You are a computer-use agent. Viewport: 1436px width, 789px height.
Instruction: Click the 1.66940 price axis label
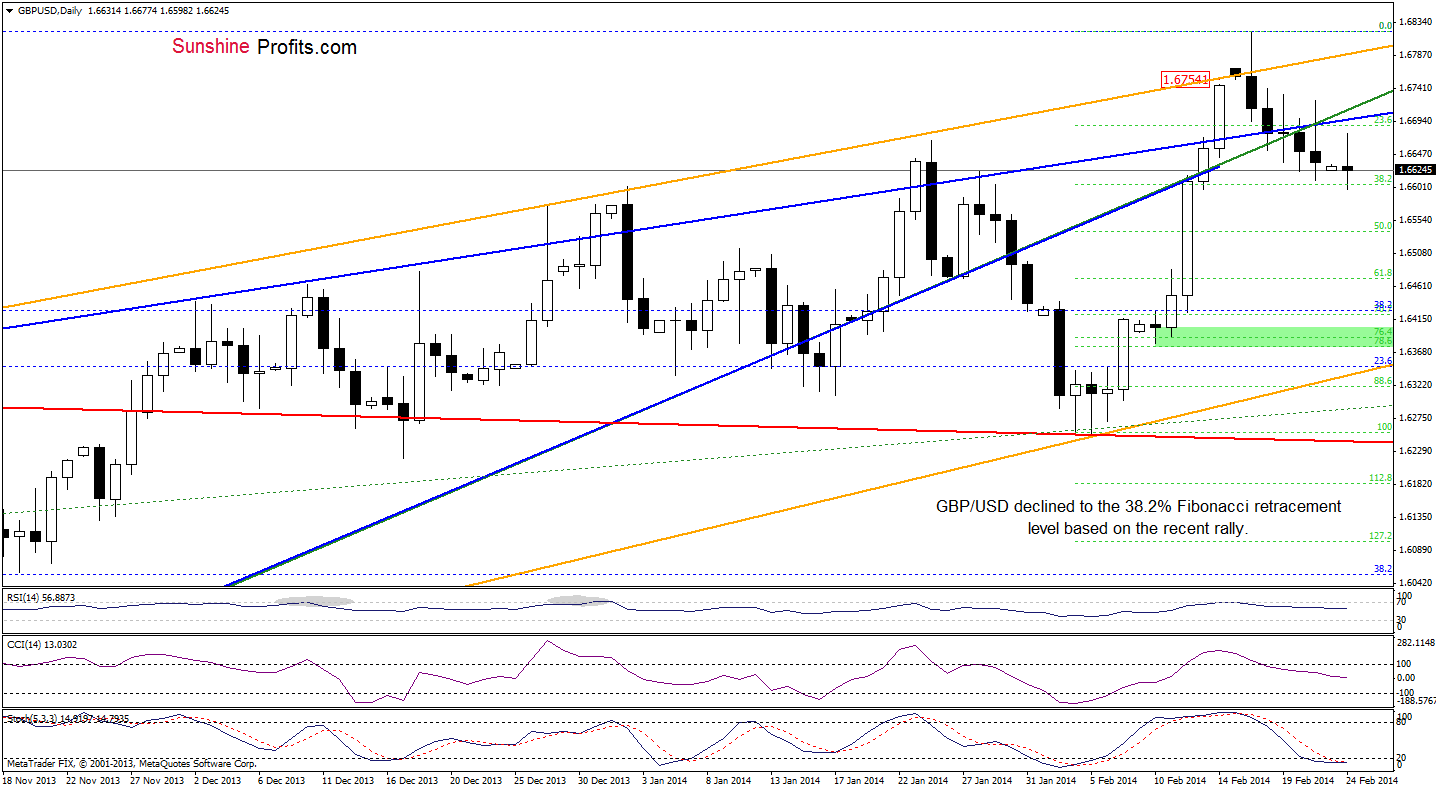(1416, 120)
